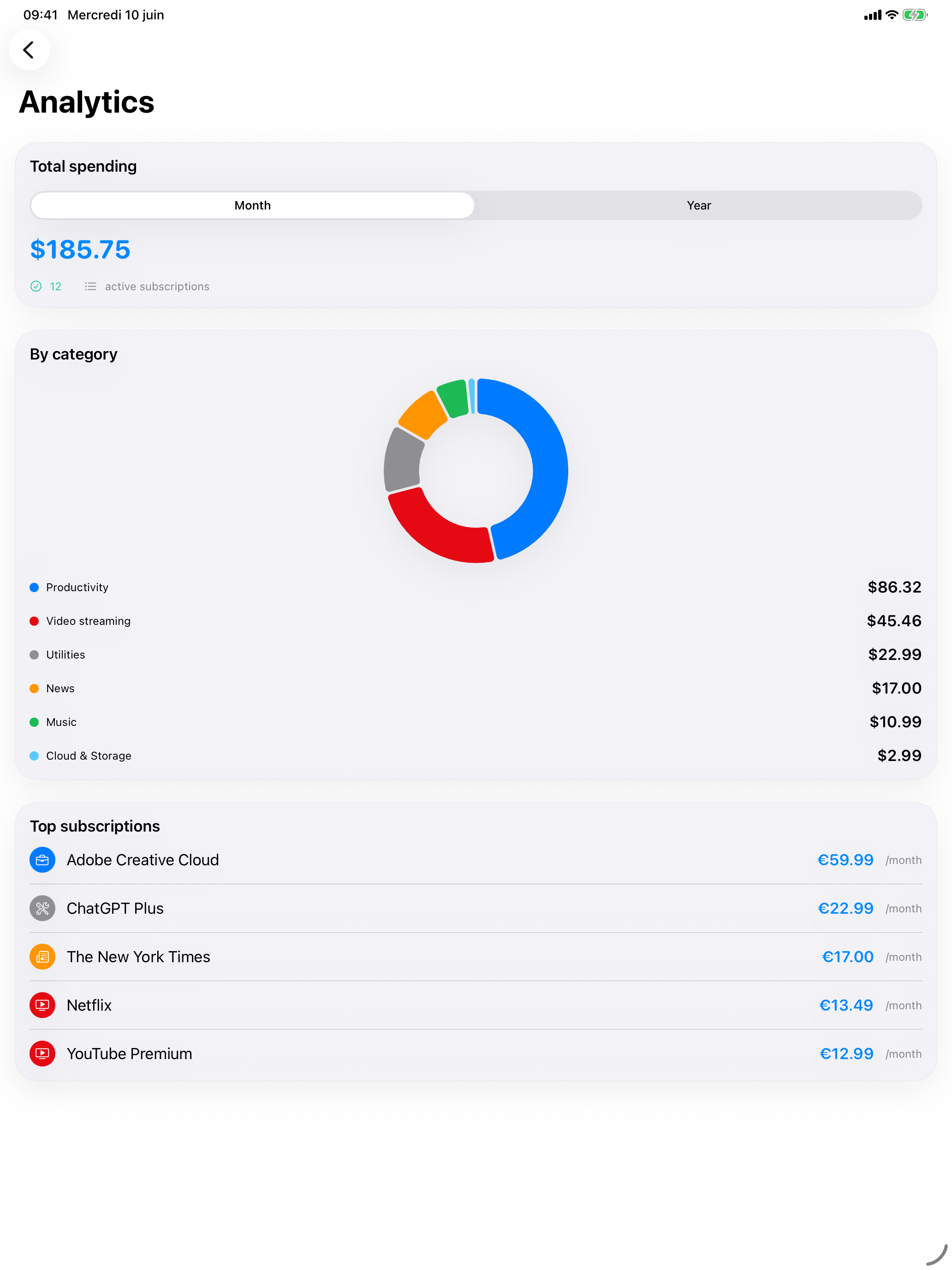Open Adobe Creative Cloud subscription
Screen dimensions: 952x1270
tap(476, 860)
